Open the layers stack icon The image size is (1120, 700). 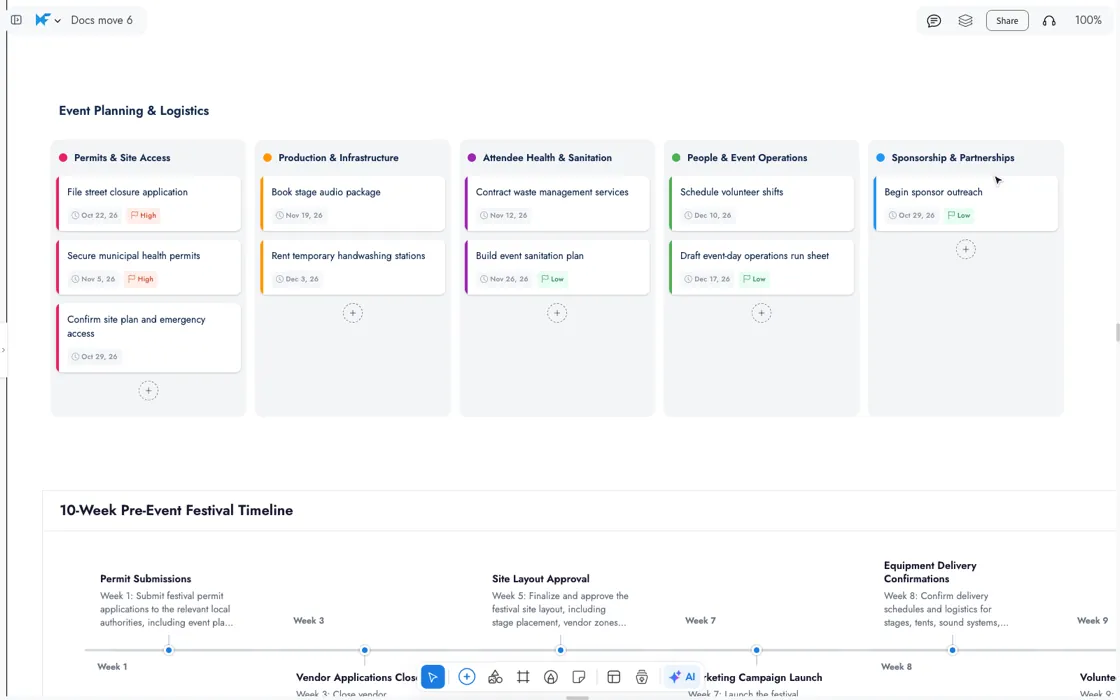click(965, 21)
